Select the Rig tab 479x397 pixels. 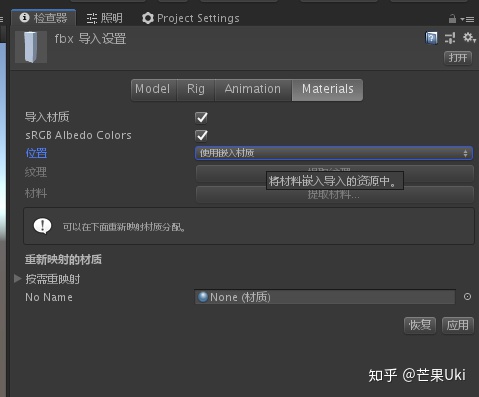(196, 89)
